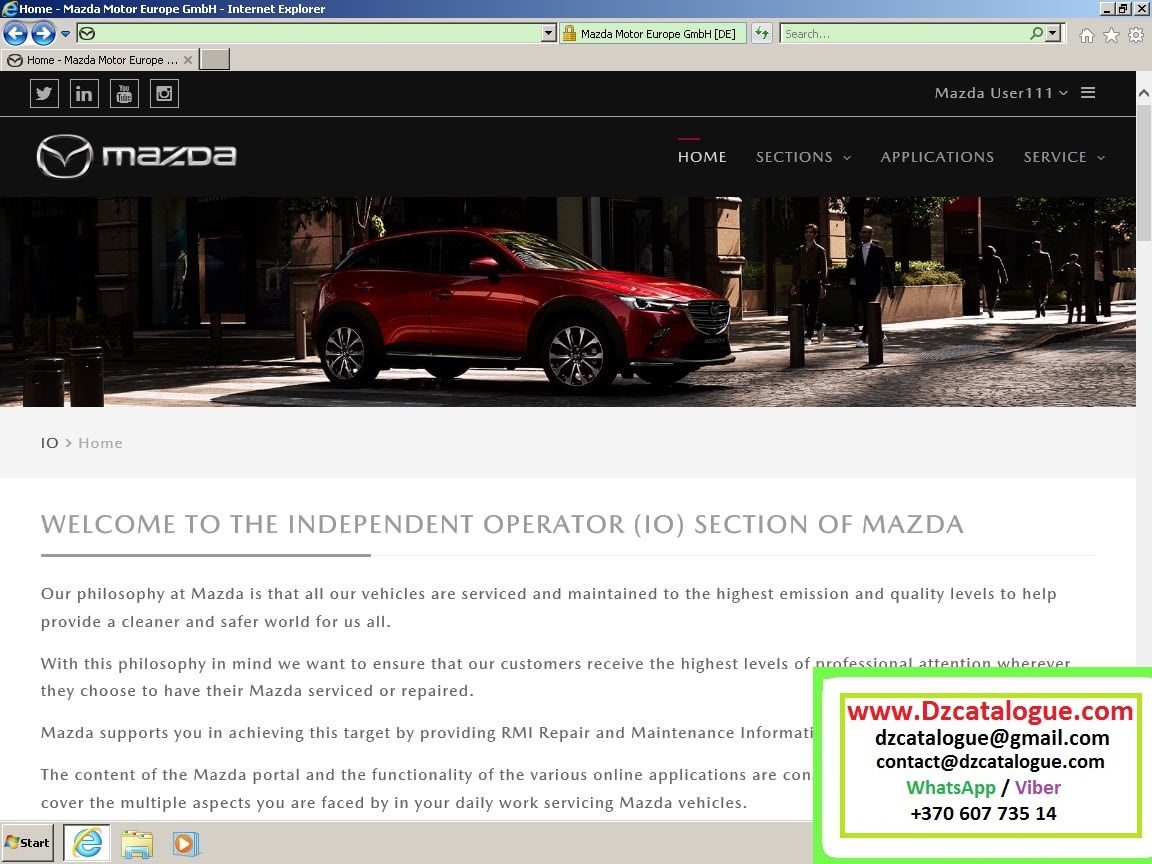Click the page favicon in address bar

click(87, 33)
